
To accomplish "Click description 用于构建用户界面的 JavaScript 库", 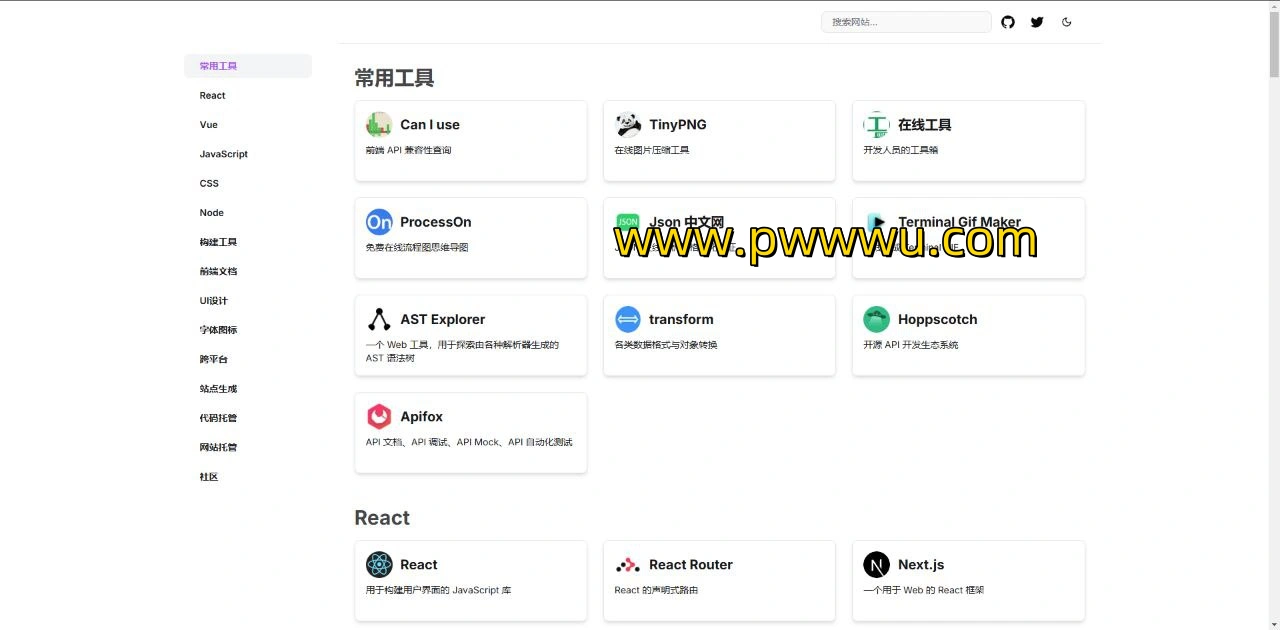I will coord(439,590).
